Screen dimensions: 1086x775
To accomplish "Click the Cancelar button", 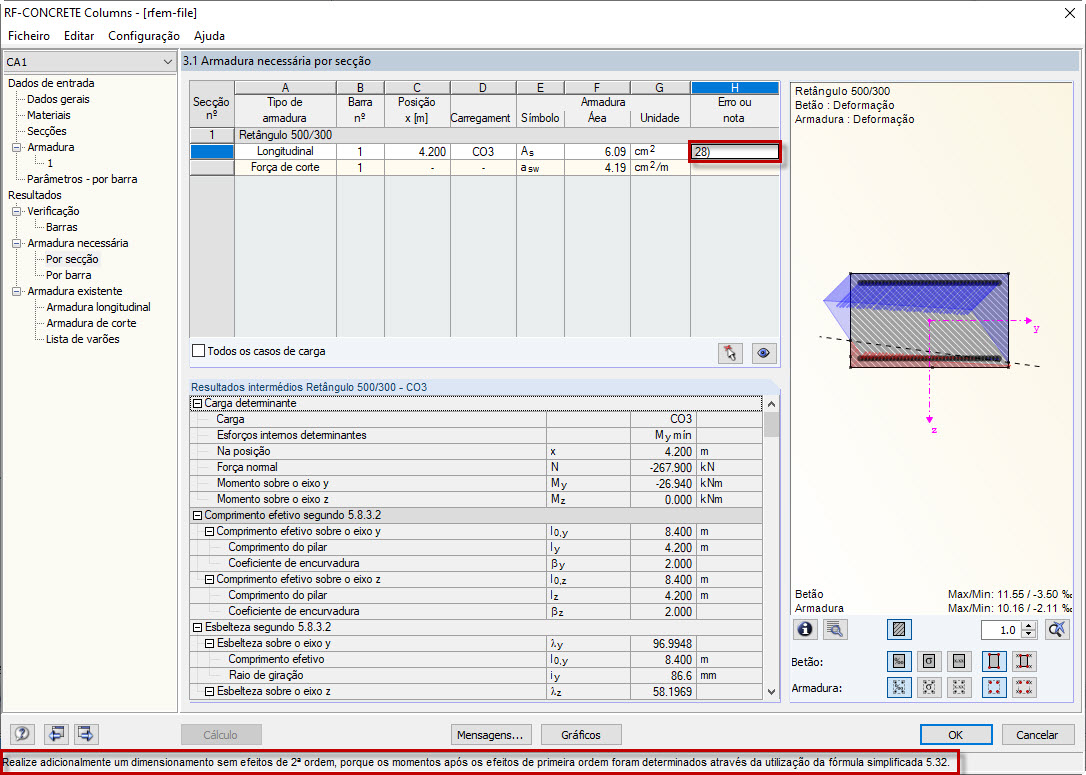I will pyautogui.click(x=1037, y=735).
